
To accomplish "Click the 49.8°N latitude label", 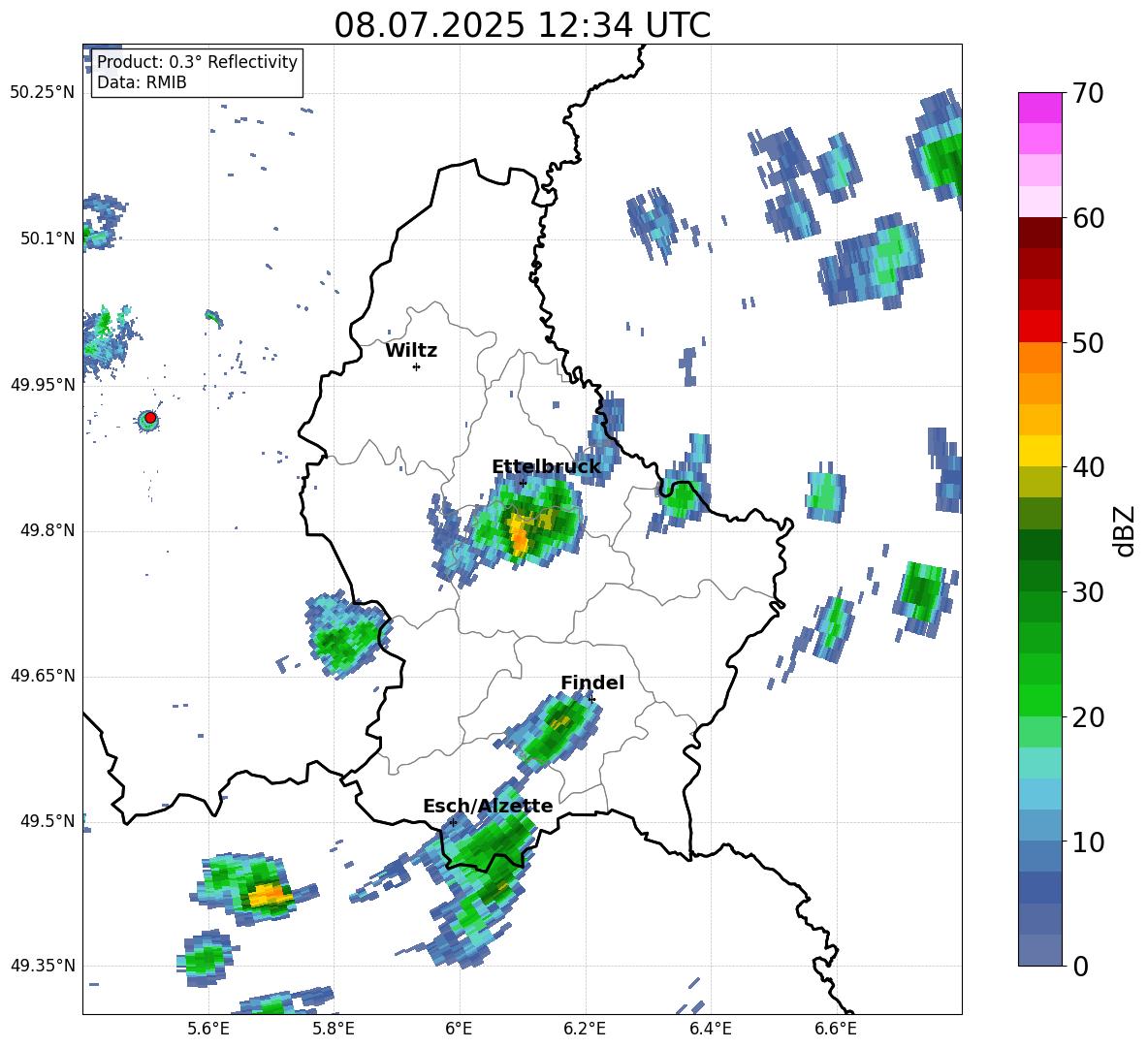I will (48, 530).
